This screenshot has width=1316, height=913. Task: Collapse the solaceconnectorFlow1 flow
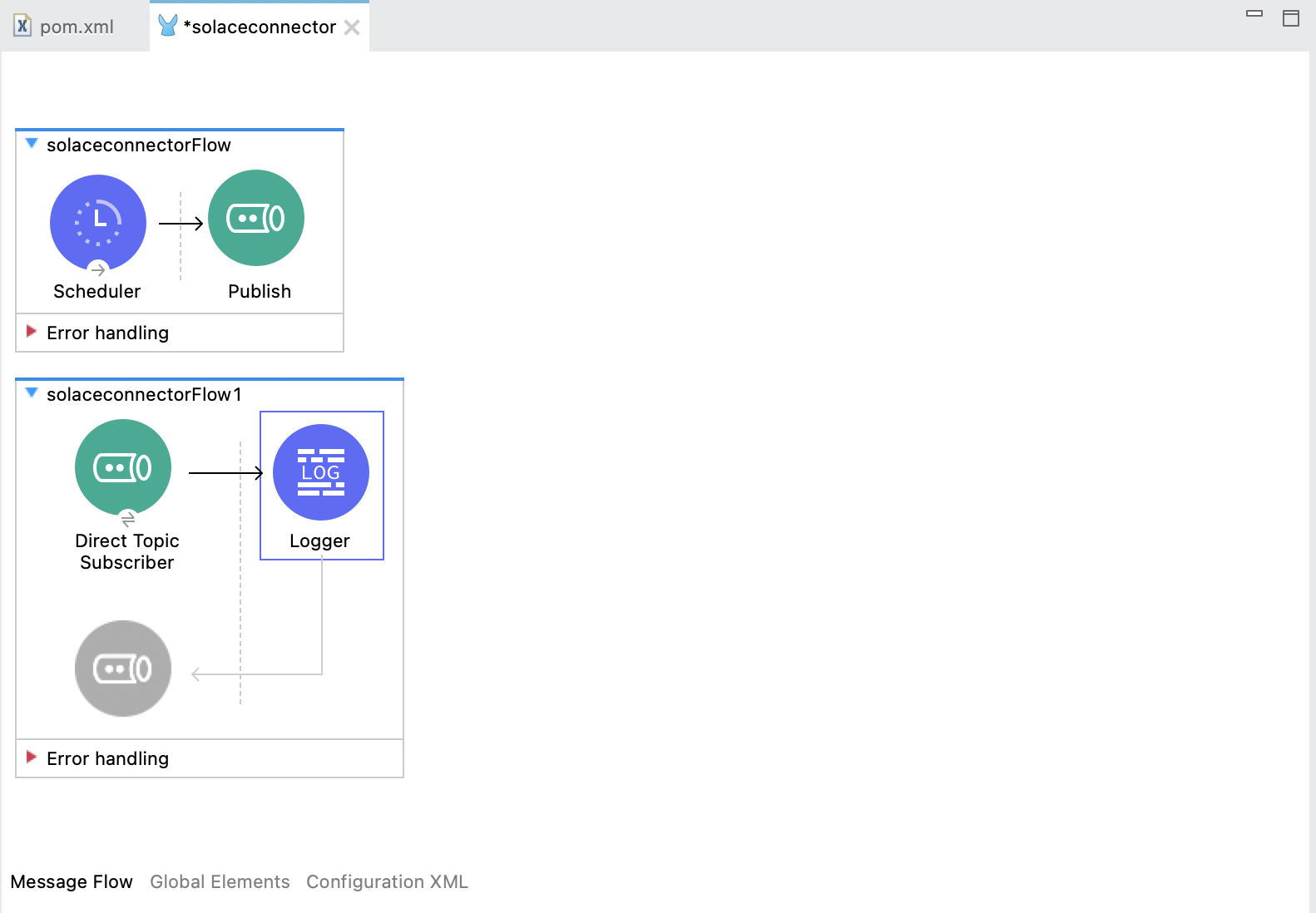[32, 392]
